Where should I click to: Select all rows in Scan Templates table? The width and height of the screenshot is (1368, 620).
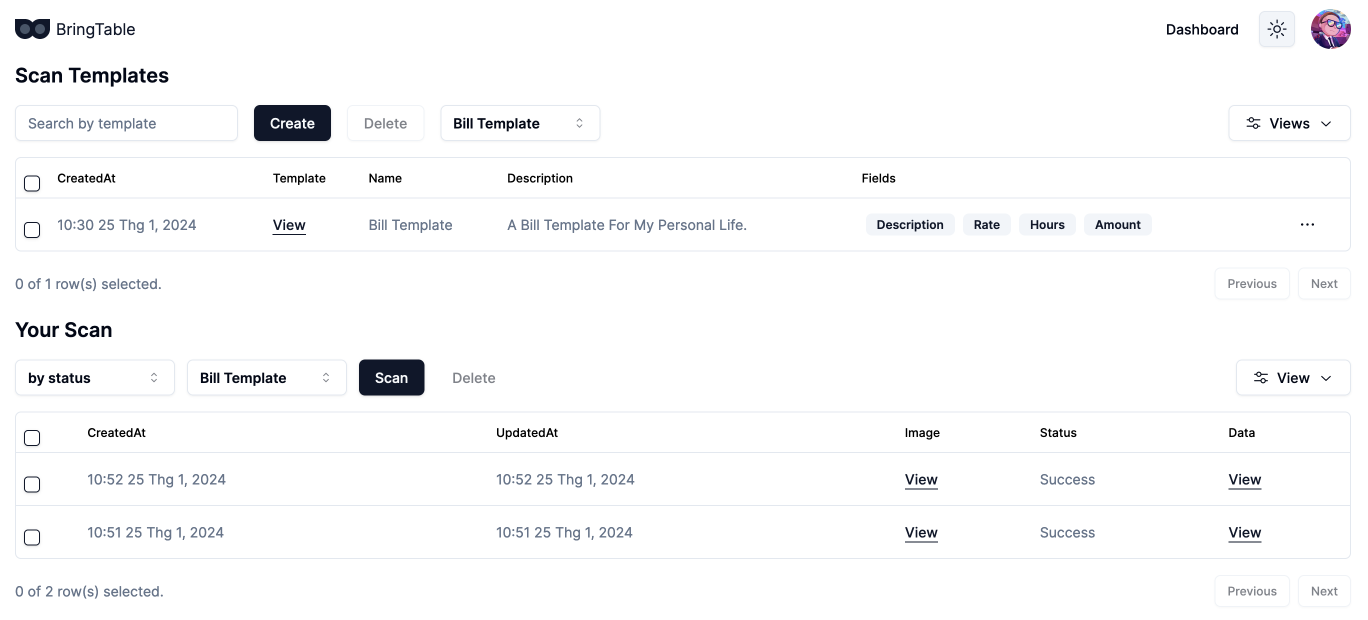[32, 183]
